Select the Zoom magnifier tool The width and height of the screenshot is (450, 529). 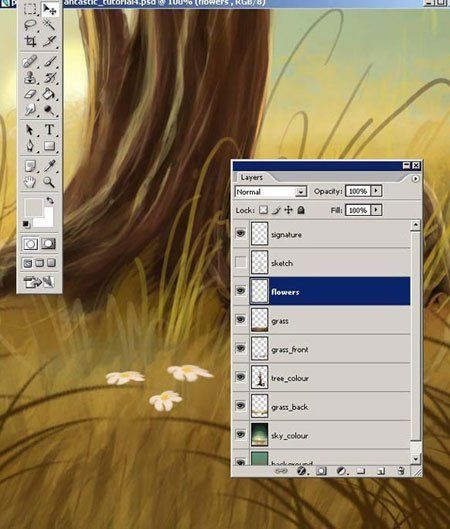49,182
